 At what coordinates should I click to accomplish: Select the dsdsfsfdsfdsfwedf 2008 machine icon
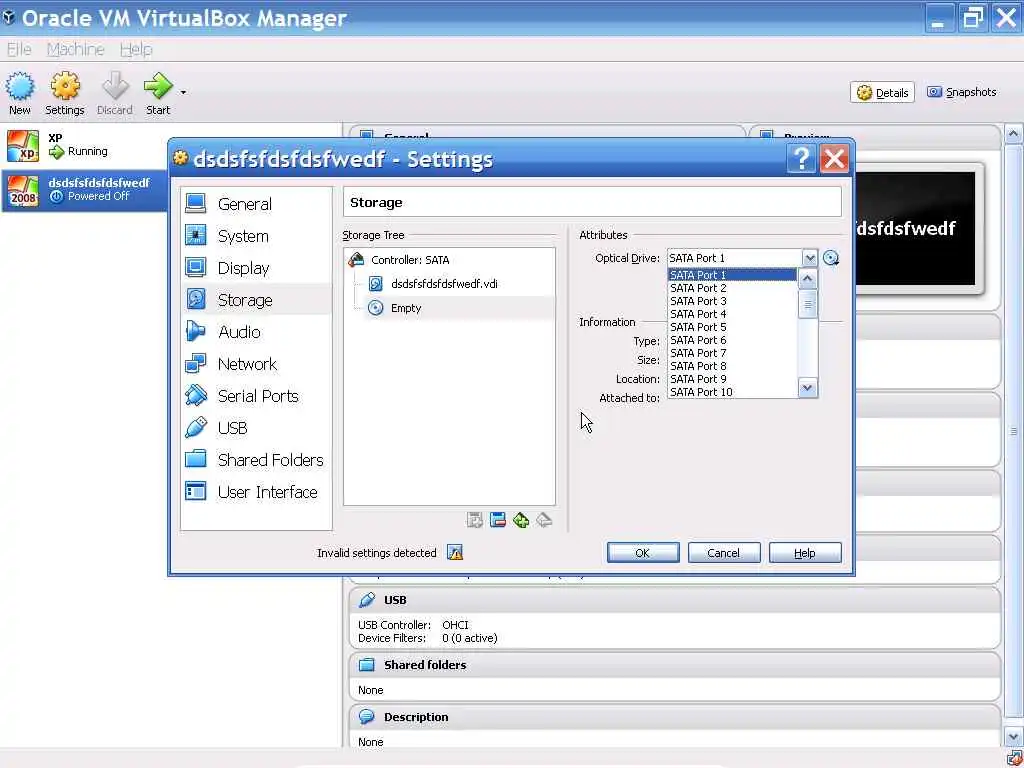point(23,191)
